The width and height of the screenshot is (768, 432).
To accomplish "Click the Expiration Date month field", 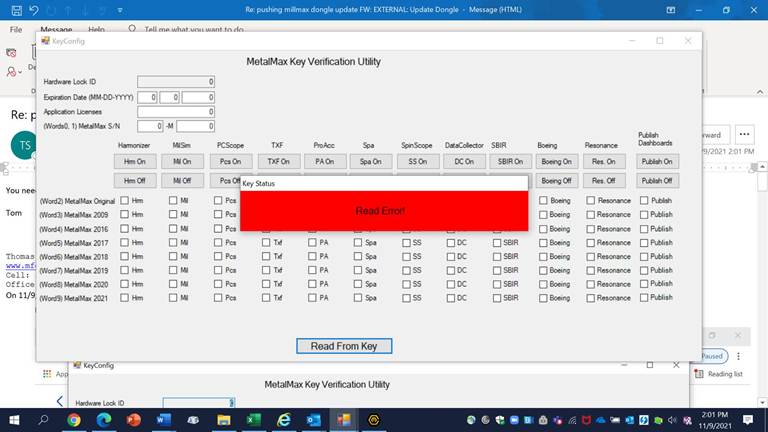I will (147, 97).
